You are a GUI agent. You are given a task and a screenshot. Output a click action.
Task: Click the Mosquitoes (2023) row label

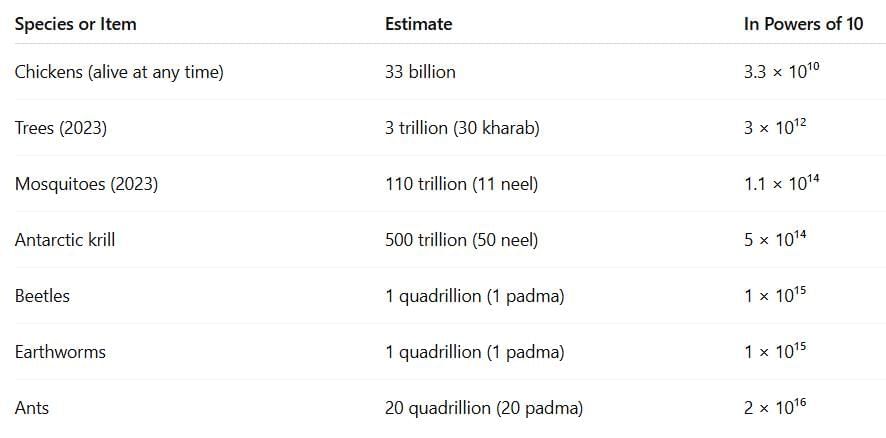(x=86, y=184)
